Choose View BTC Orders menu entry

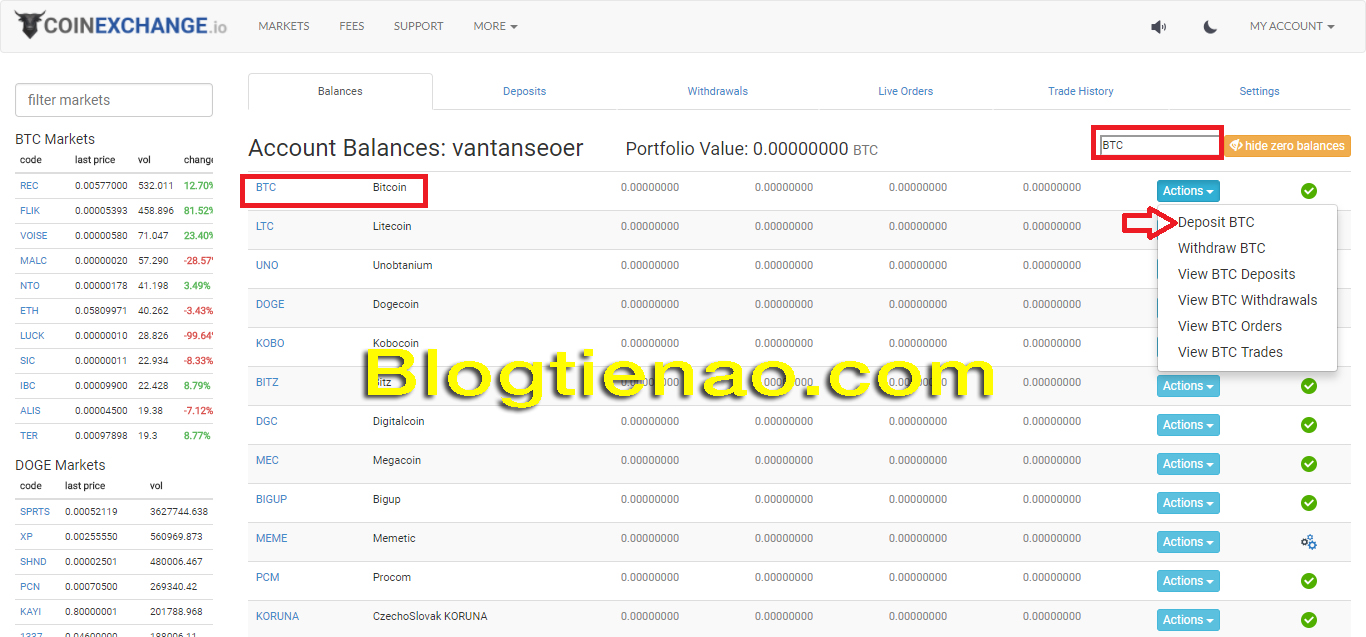pyautogui.click(x=1229, y=326)
